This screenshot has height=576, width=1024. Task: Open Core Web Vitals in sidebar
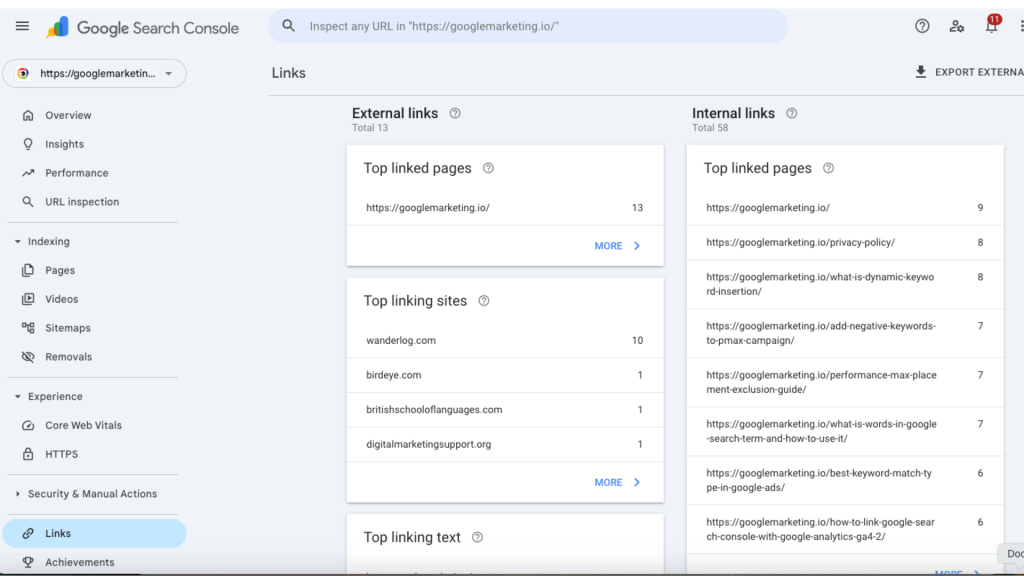coord(83,425)
